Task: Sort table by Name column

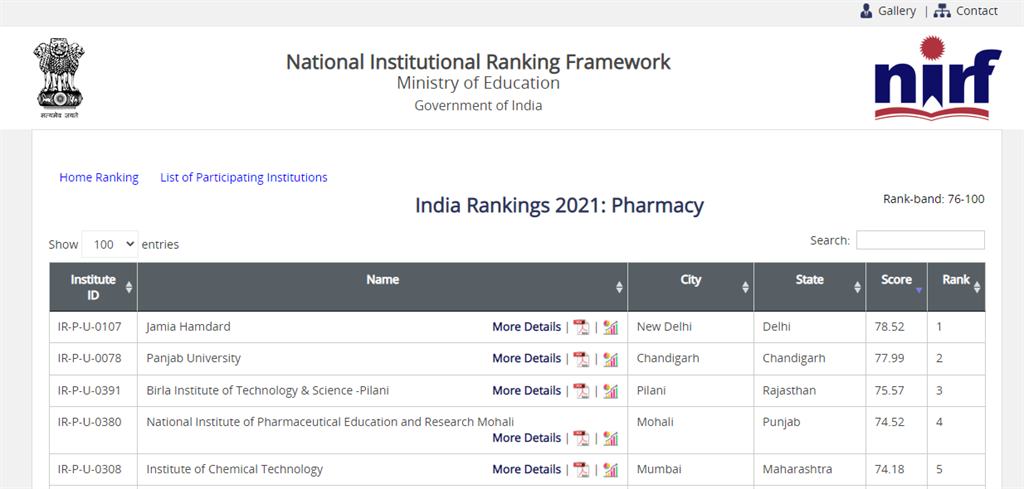Action: click(382, 287)
